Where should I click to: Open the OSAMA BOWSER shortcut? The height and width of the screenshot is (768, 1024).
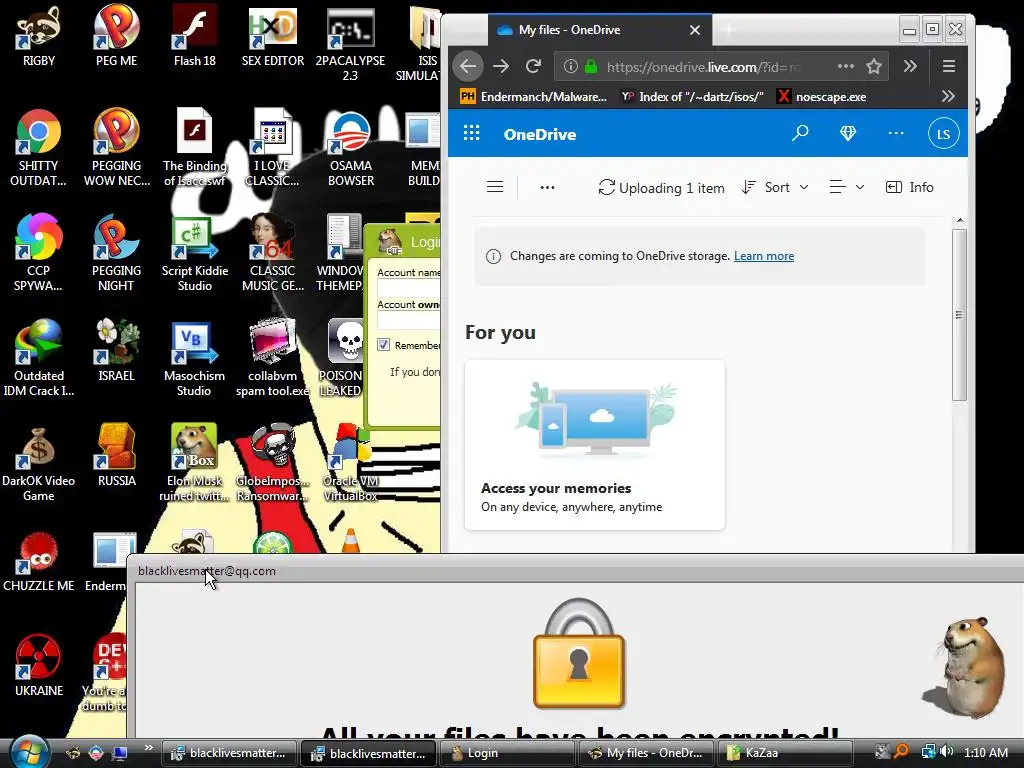point(351,148)
